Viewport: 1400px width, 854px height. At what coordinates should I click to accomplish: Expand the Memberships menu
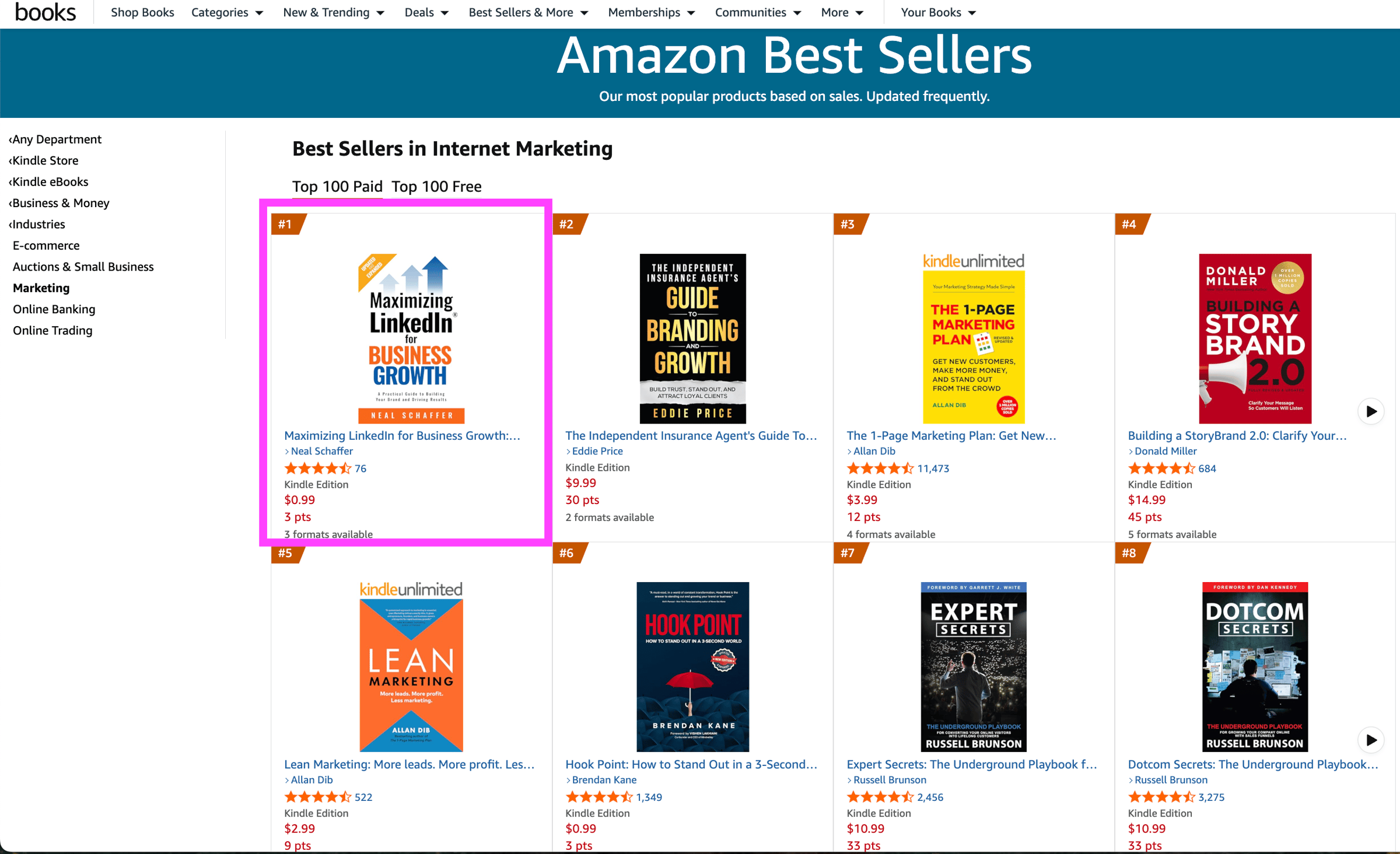651,12
